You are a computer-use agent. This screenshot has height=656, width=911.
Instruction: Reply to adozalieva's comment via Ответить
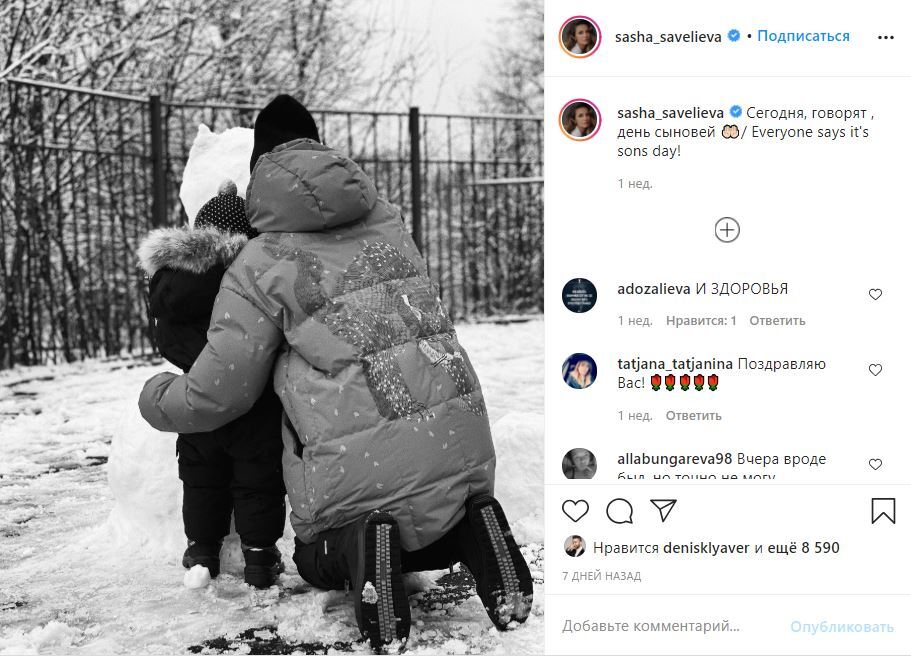777,321
